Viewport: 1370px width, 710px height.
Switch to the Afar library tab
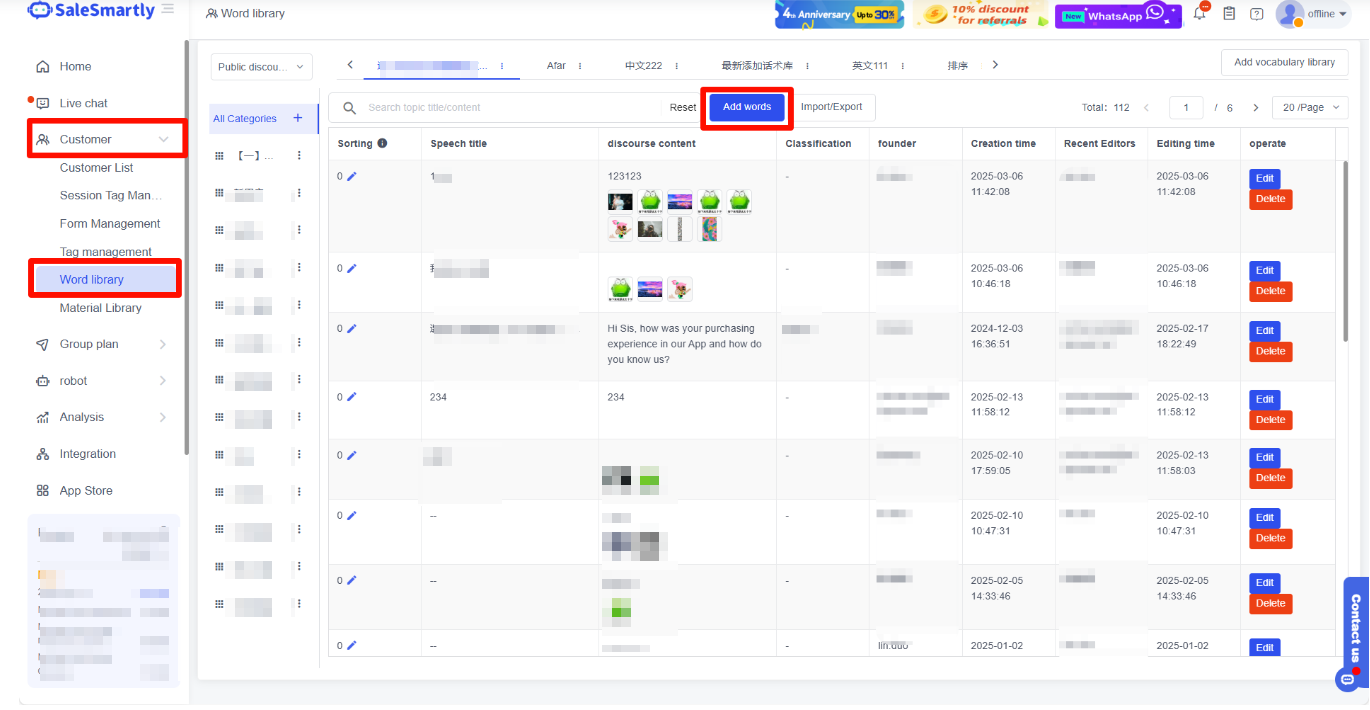click(556, 66)
